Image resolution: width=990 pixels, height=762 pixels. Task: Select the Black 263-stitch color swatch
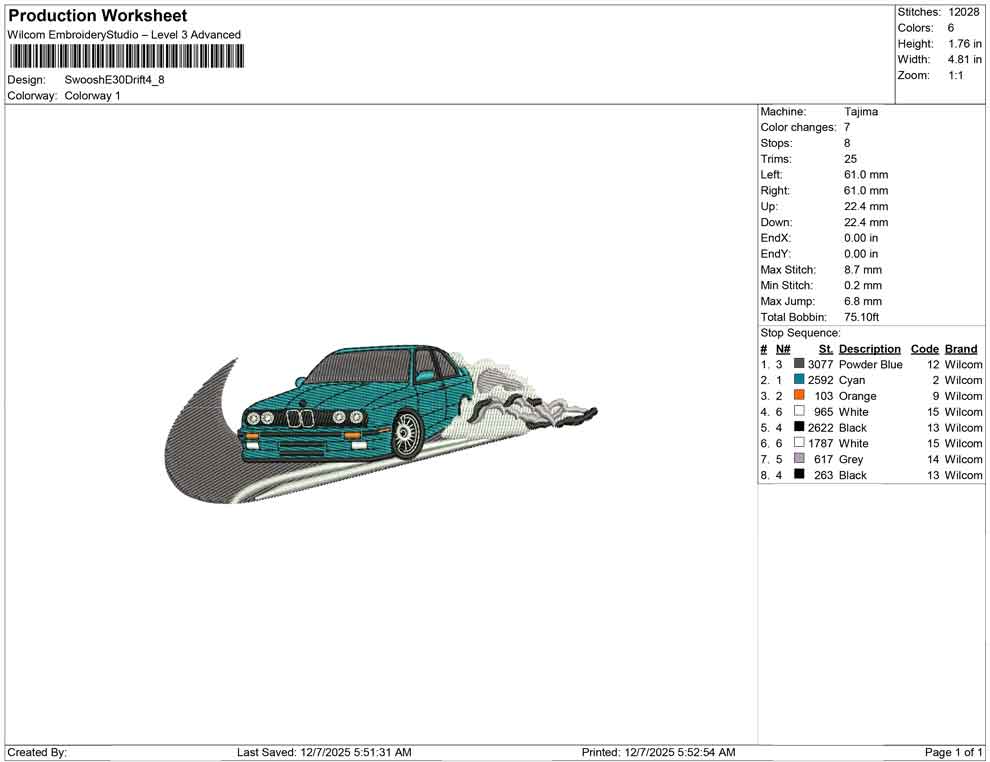799,474
